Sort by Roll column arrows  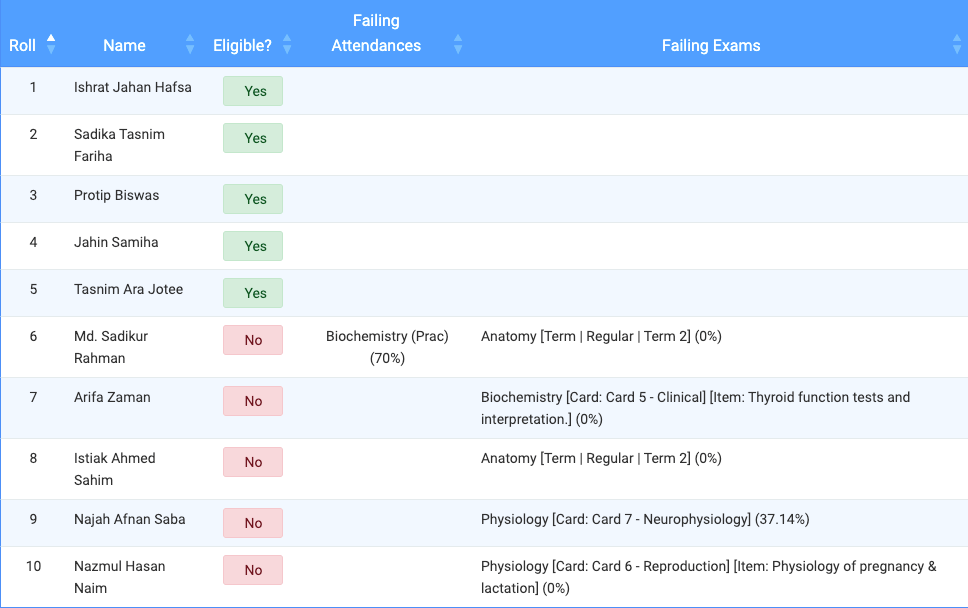point(51,44)
